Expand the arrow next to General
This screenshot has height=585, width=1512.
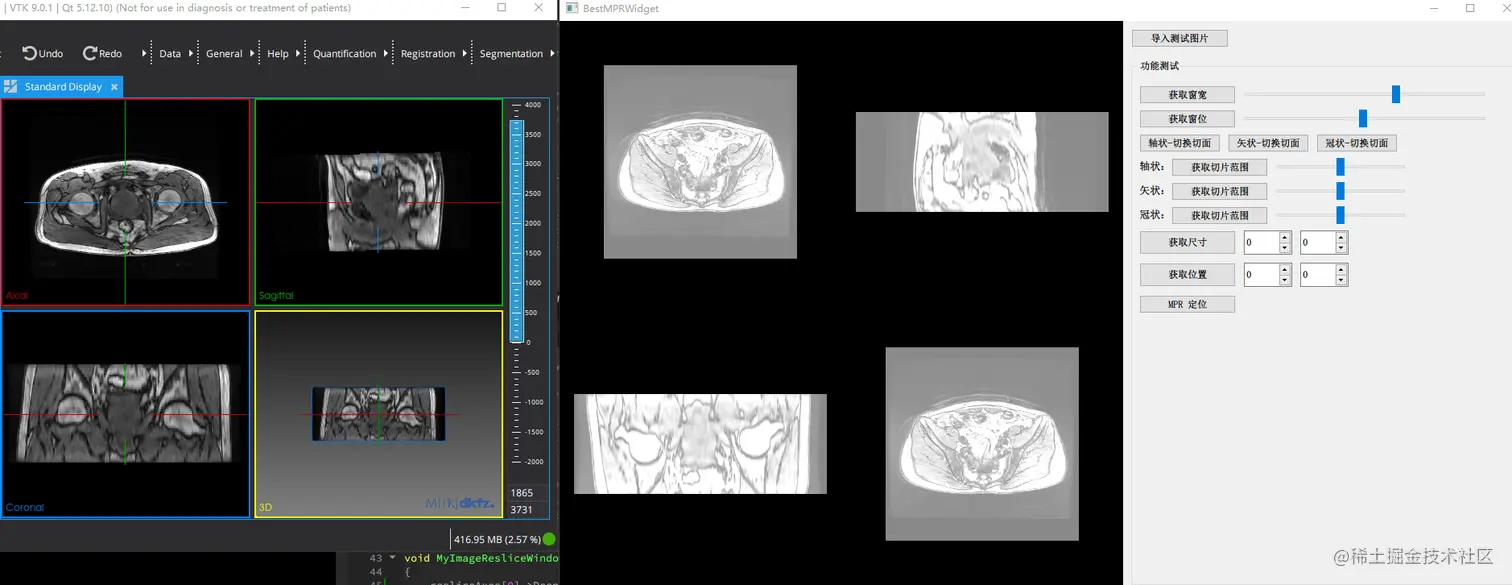click(x=253, y=54)
